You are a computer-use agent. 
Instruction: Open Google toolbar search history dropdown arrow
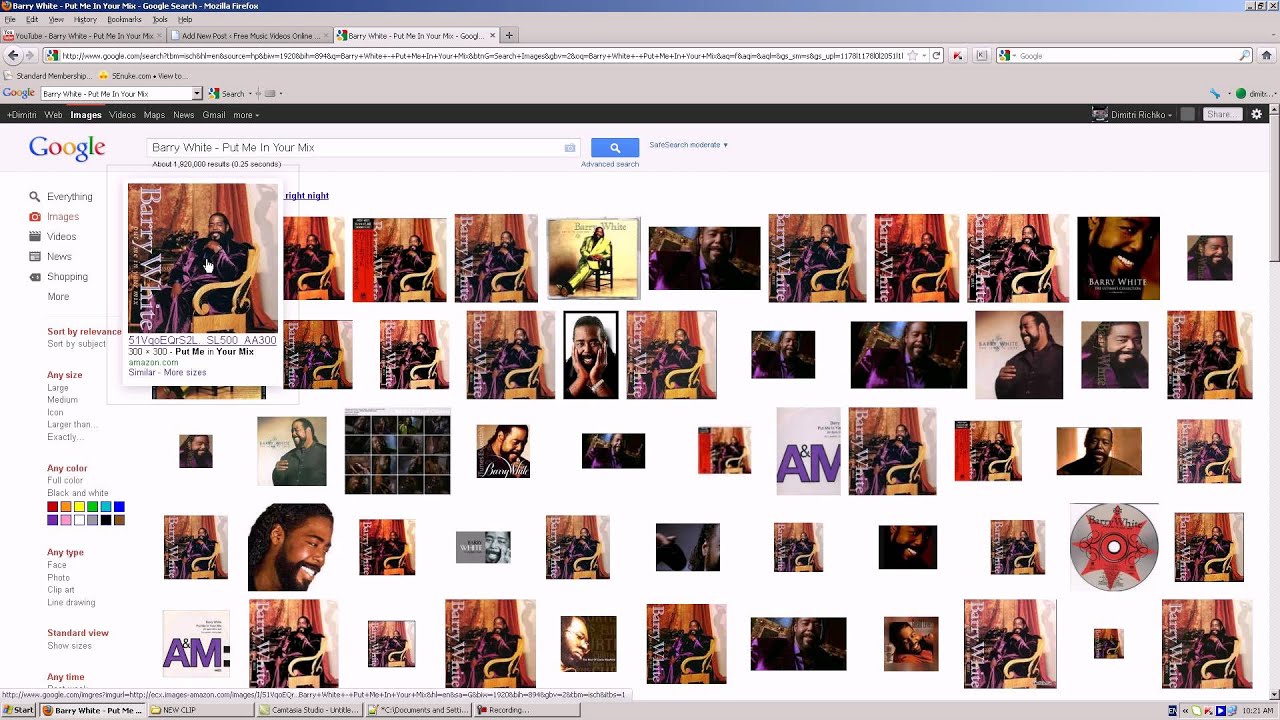point(197,94)
